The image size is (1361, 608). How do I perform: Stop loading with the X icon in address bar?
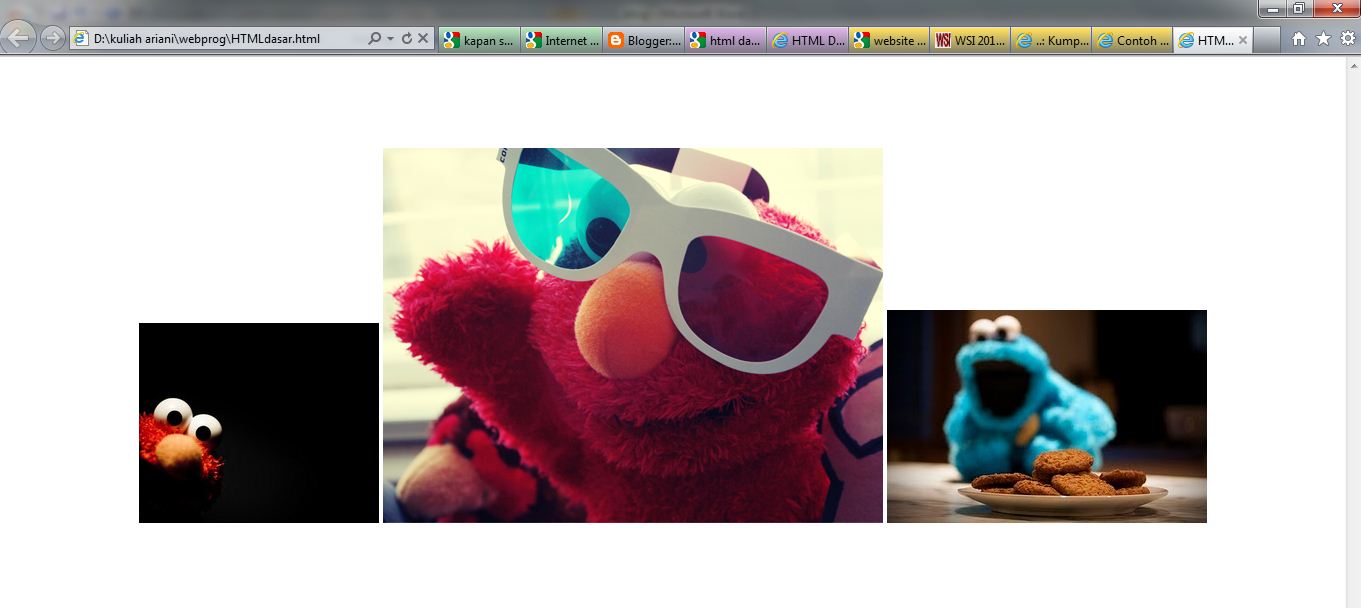(423, 39)
